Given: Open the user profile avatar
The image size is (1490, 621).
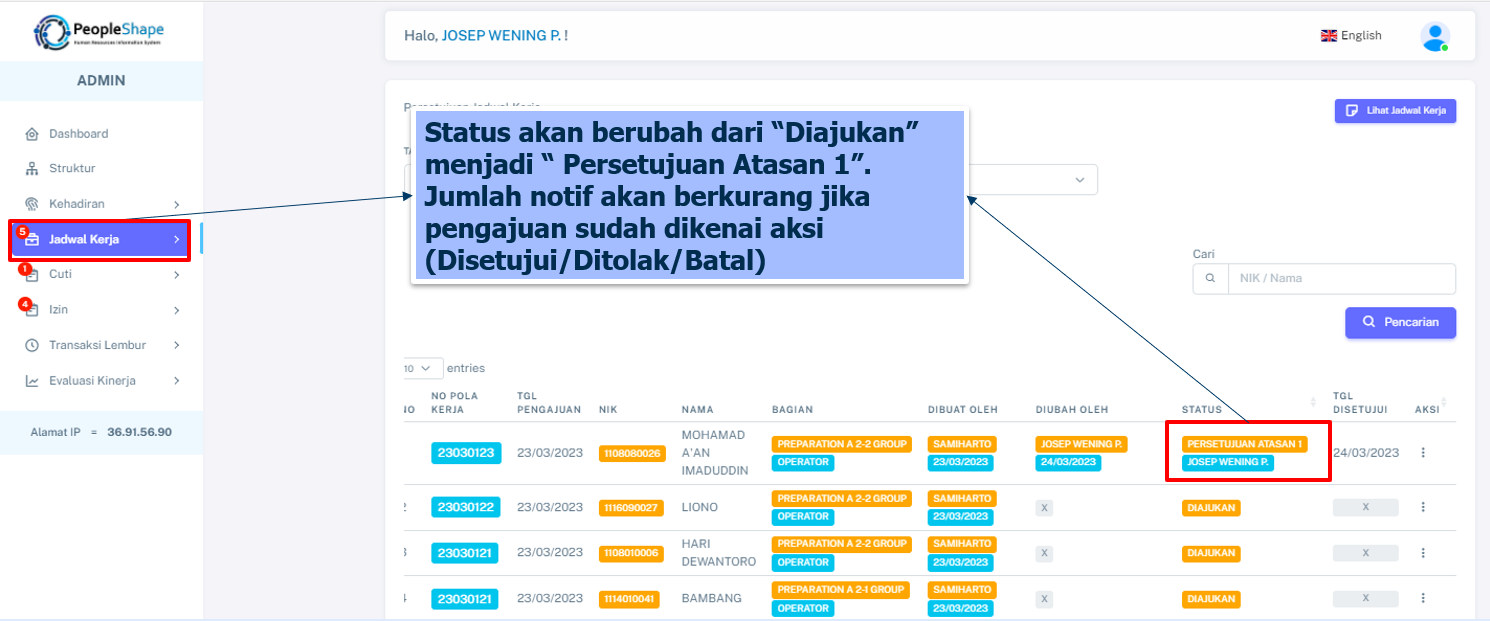Looking at the screenshot, I should 1434,37.
